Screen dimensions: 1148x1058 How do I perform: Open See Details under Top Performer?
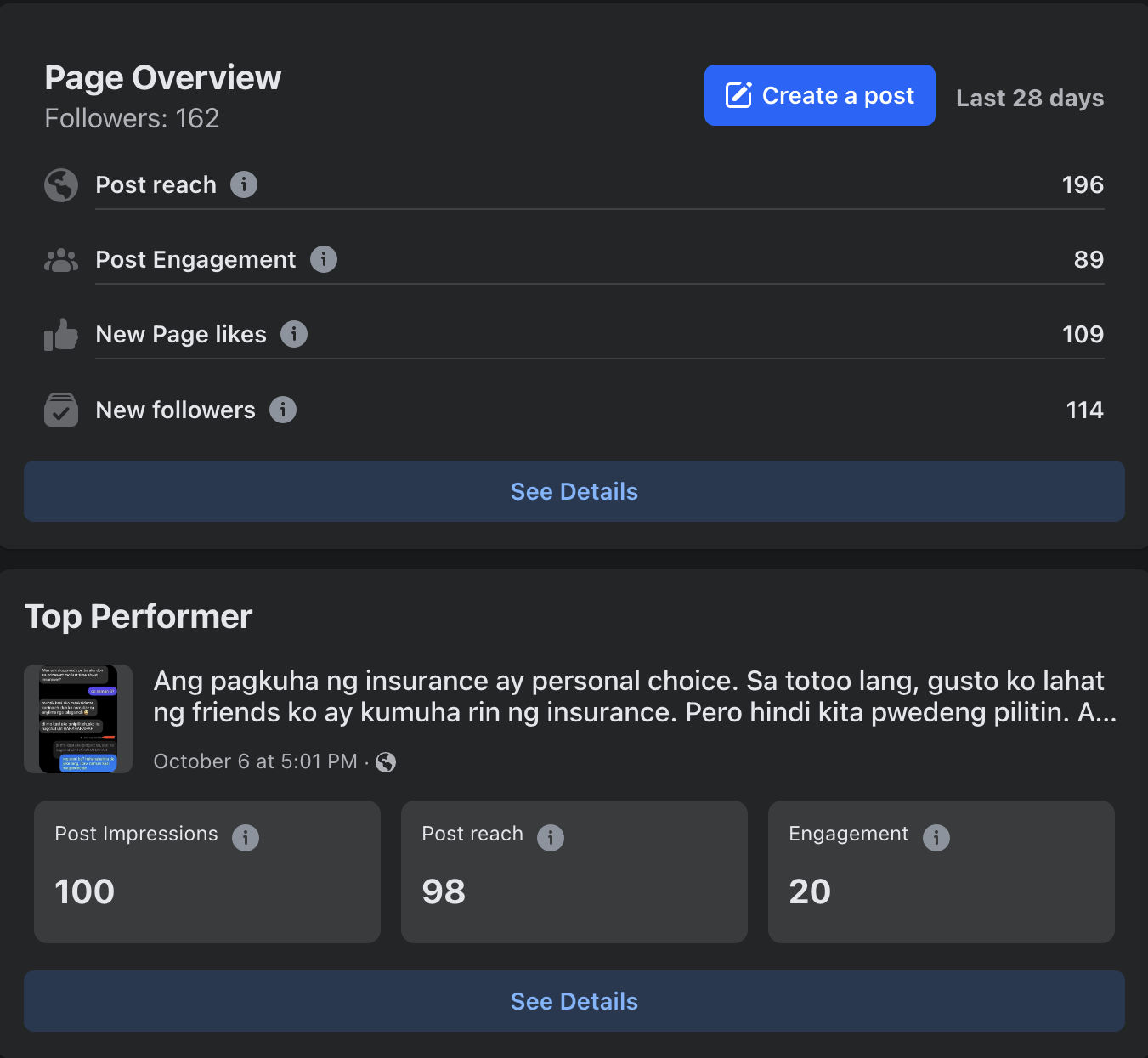574,1001
